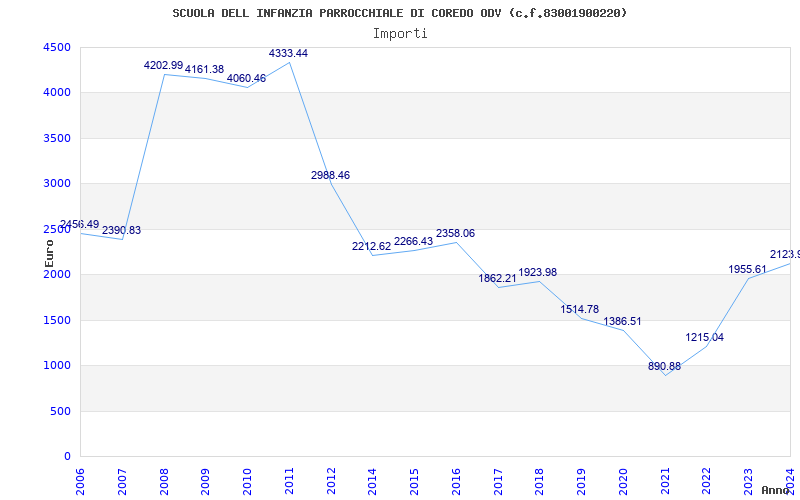Select the 2014 year label on x-axis
800x500 pixels.
point(372,481)
